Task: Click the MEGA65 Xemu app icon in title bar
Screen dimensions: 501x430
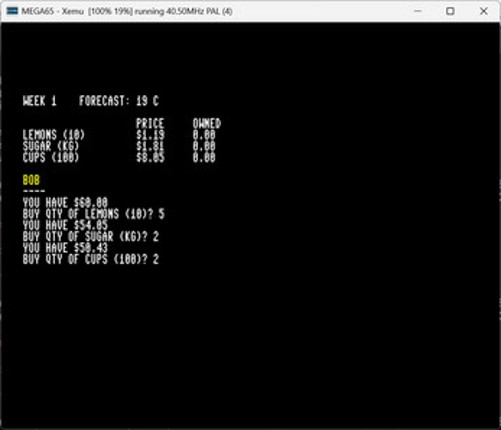Action: [x=12, y=11]
